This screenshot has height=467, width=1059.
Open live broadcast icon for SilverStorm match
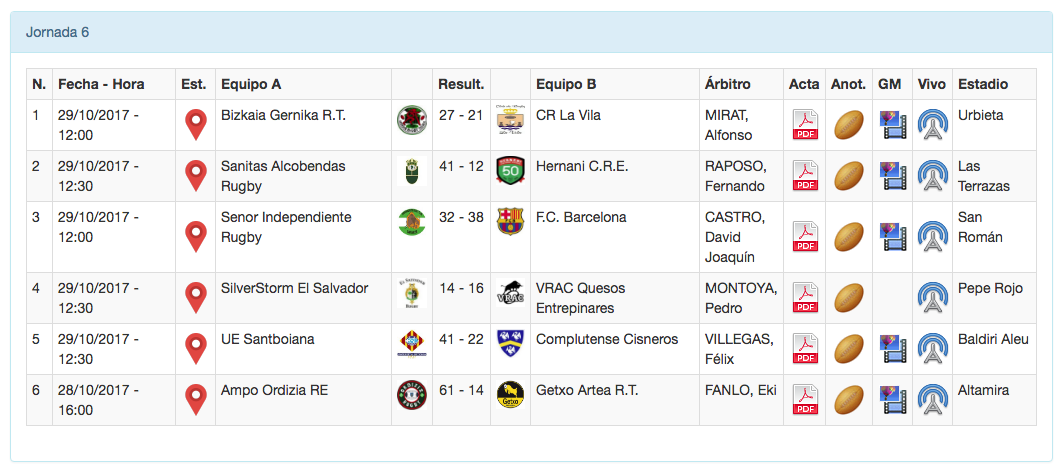[x=932, y=298]
